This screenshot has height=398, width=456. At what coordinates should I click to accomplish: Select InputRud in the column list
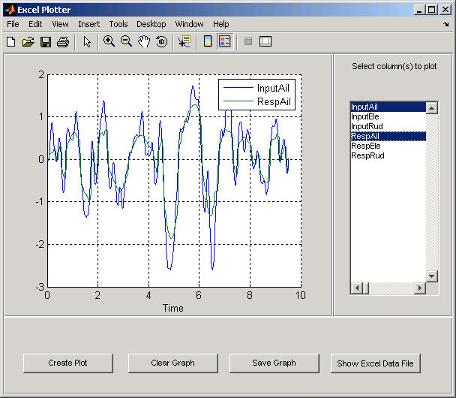click(367, 127)
